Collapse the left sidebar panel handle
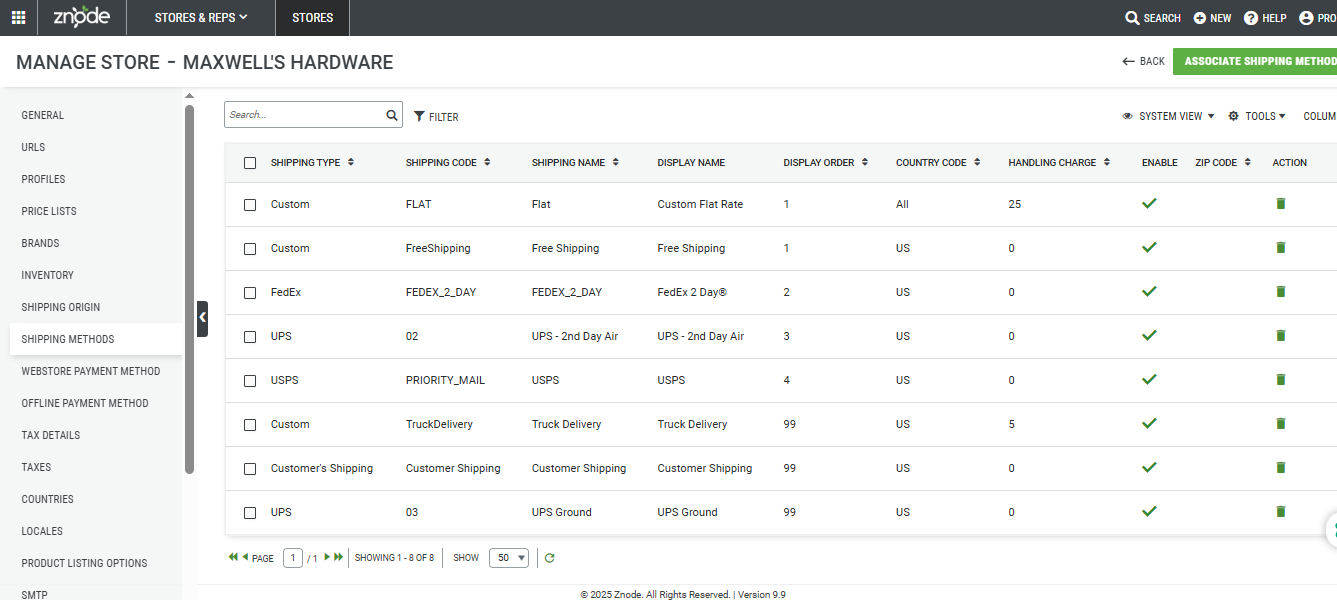 [x=202, y=318]
